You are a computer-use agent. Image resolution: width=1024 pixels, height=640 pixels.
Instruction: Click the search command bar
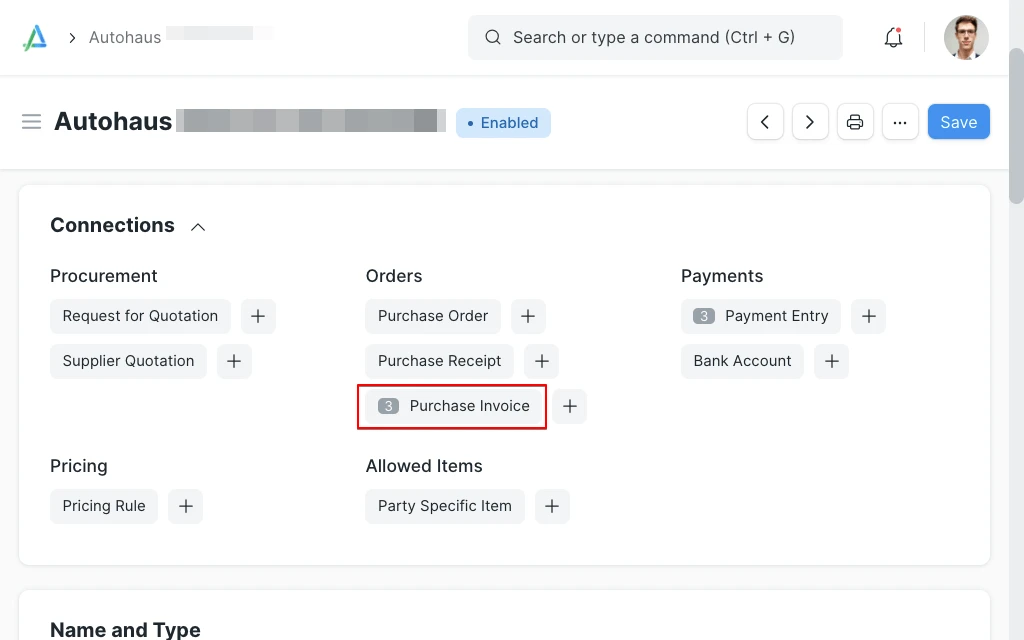[x=655, y=38]
